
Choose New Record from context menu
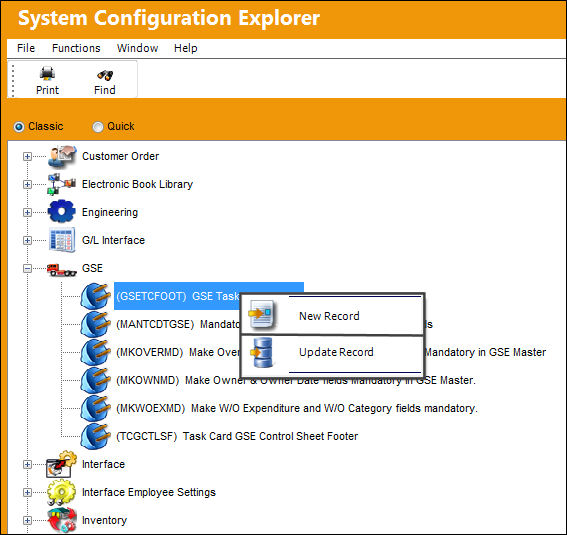pyautogui.click(x=332, y=316)
